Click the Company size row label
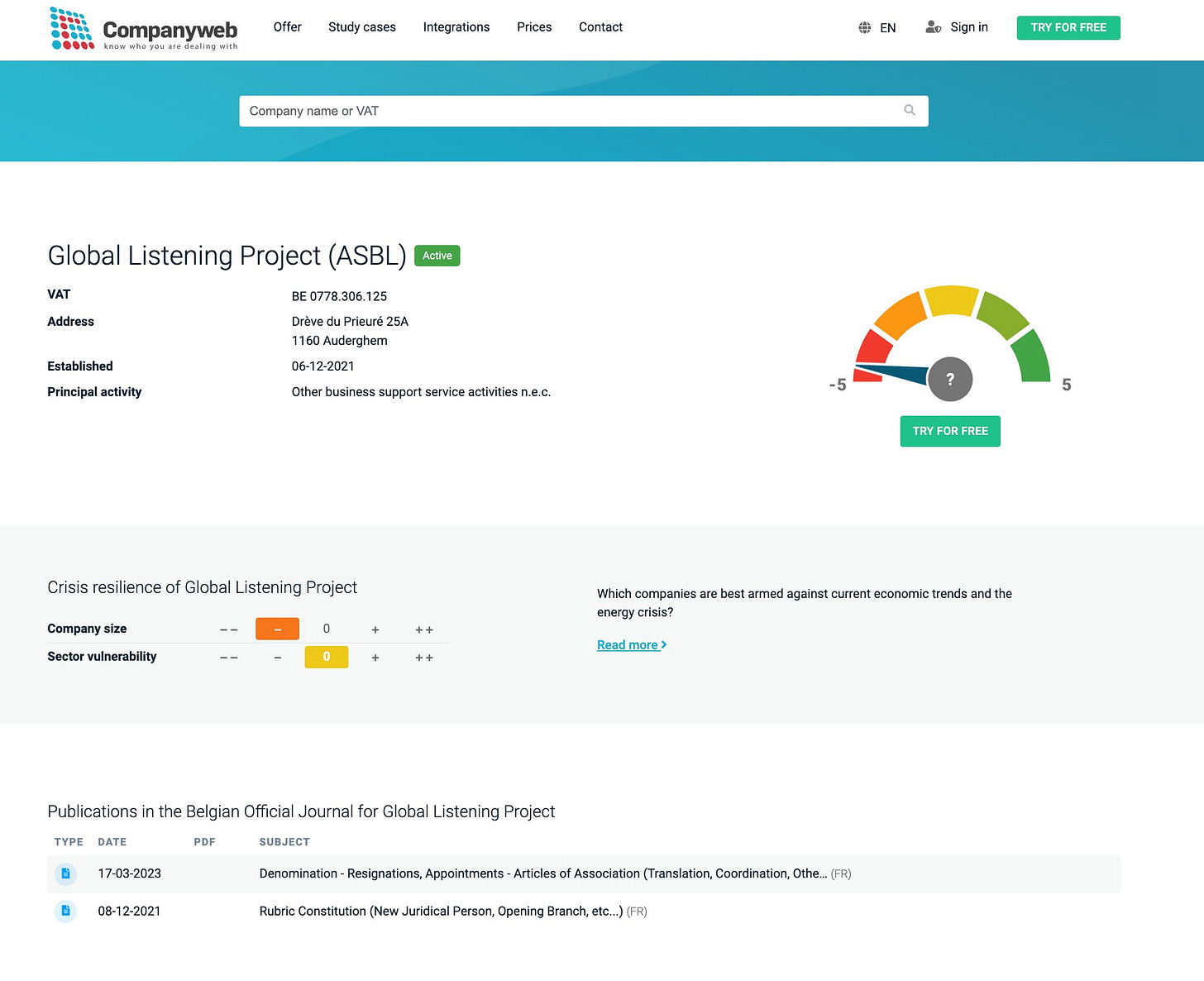Screen dimensions: 1204x981 87,629
